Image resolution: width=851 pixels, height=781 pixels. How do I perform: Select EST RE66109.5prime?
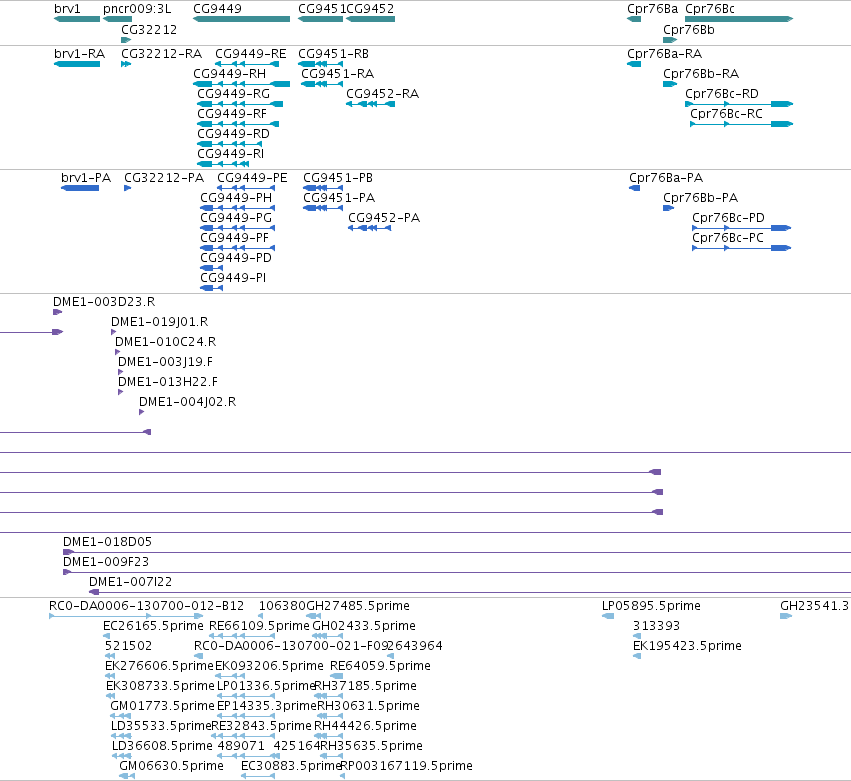point(259,626)
